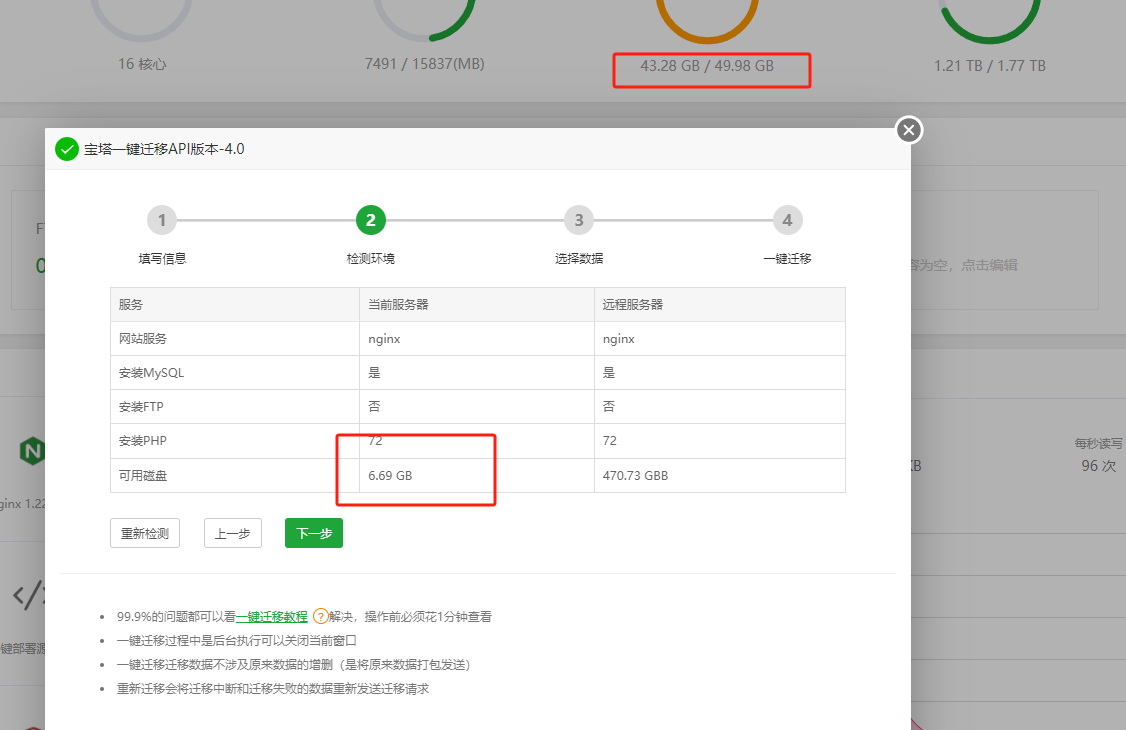Click the 网站服务 row label
The height and width of the screenshot is (730, 1126).
[x=143, y=339]
